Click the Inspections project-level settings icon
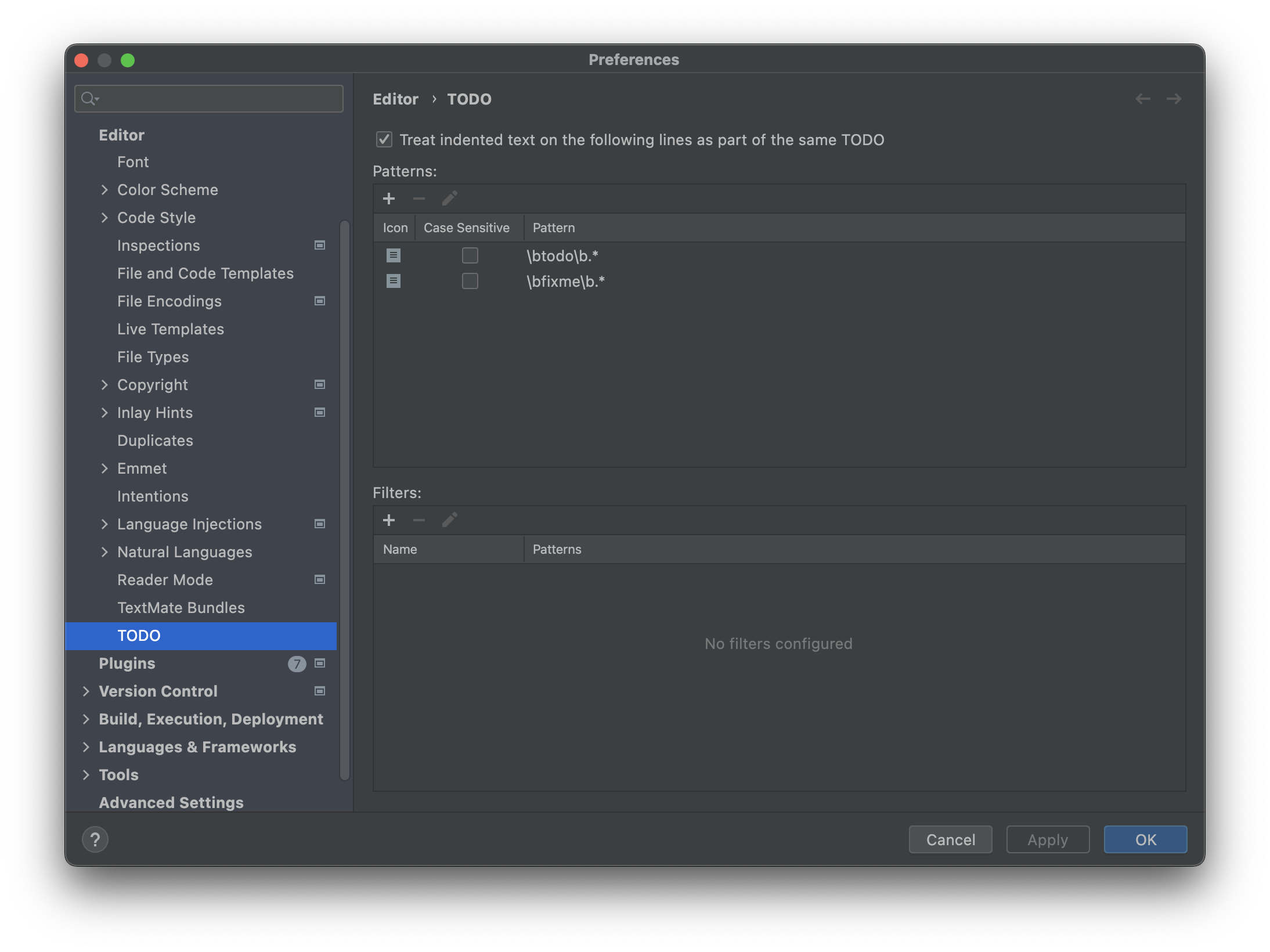Viewport: 1270px width, 952px height. point(319,246)
